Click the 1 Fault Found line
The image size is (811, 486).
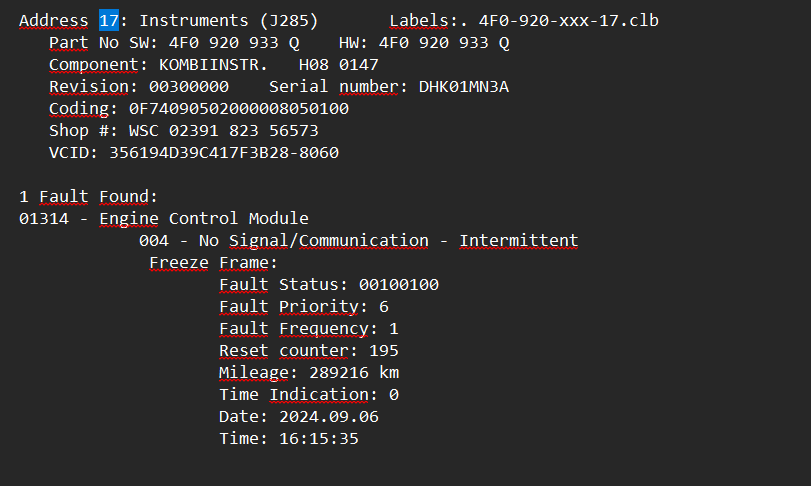[88, 196]
